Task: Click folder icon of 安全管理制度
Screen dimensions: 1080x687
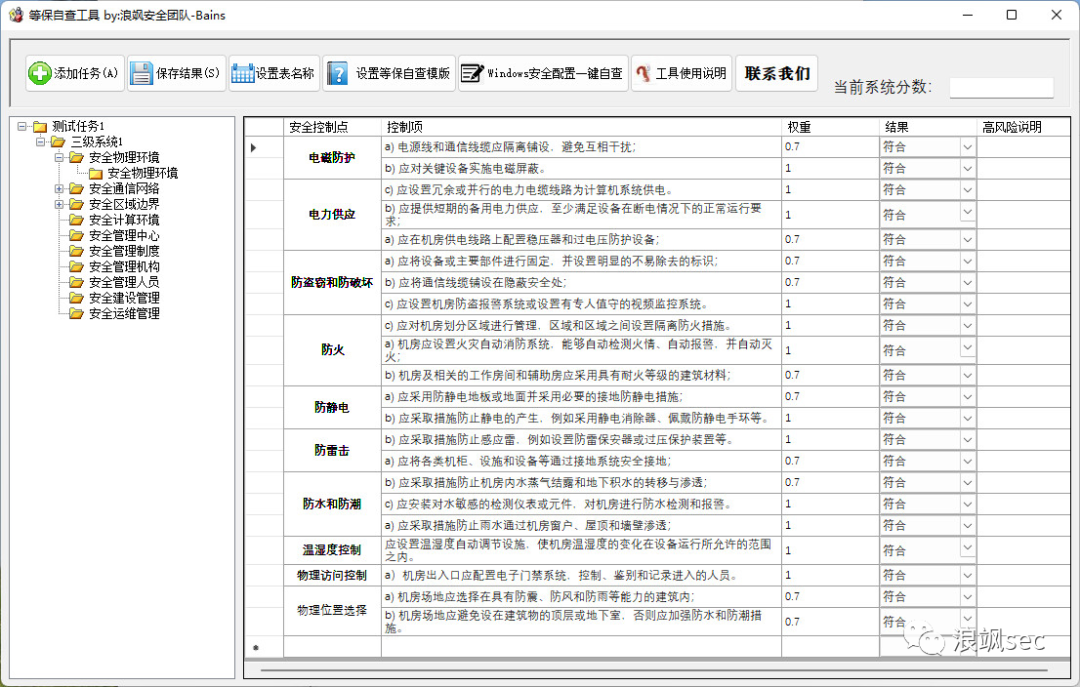Action: click(76, 251)
